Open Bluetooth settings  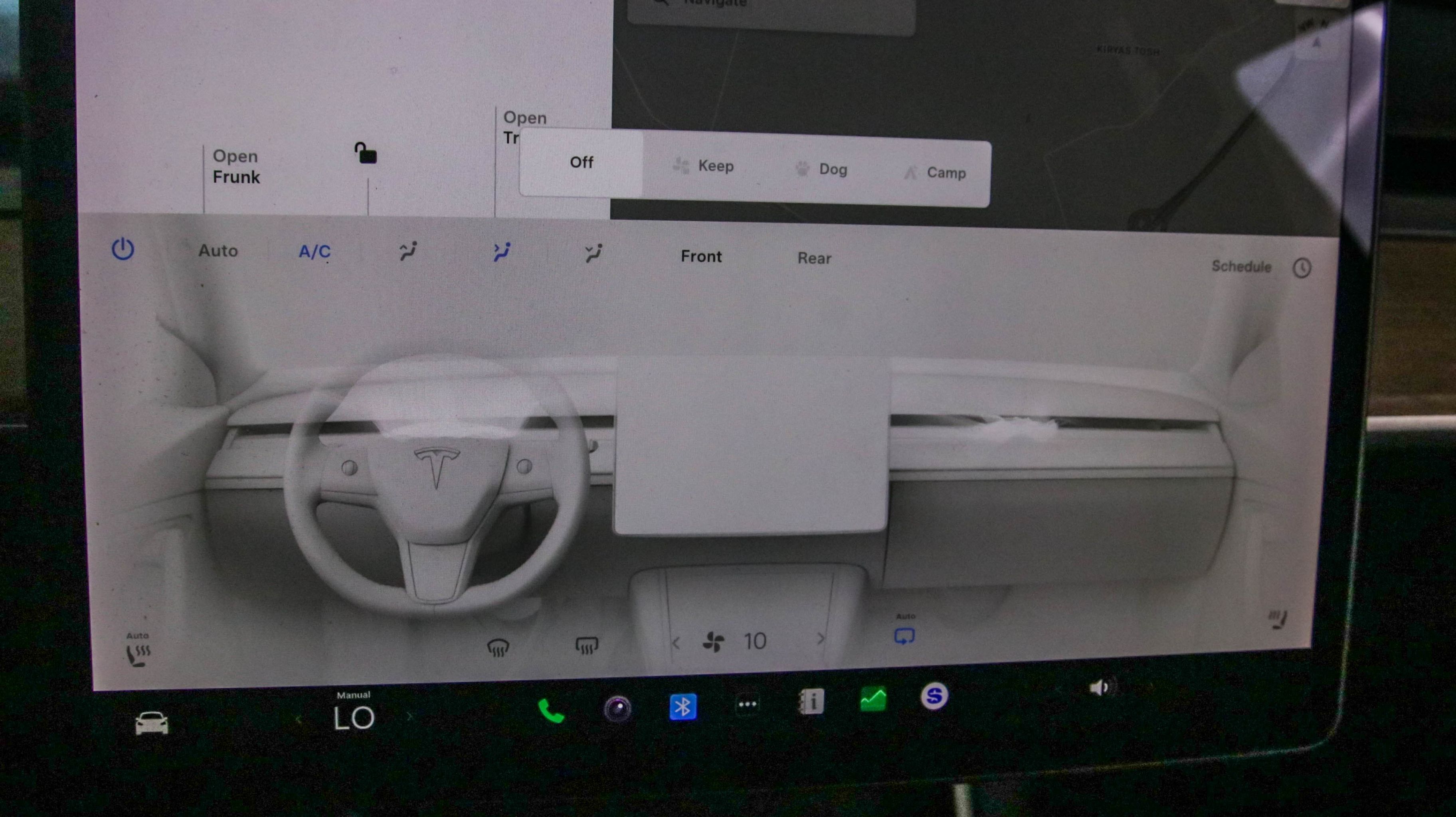tap(683, 706)
